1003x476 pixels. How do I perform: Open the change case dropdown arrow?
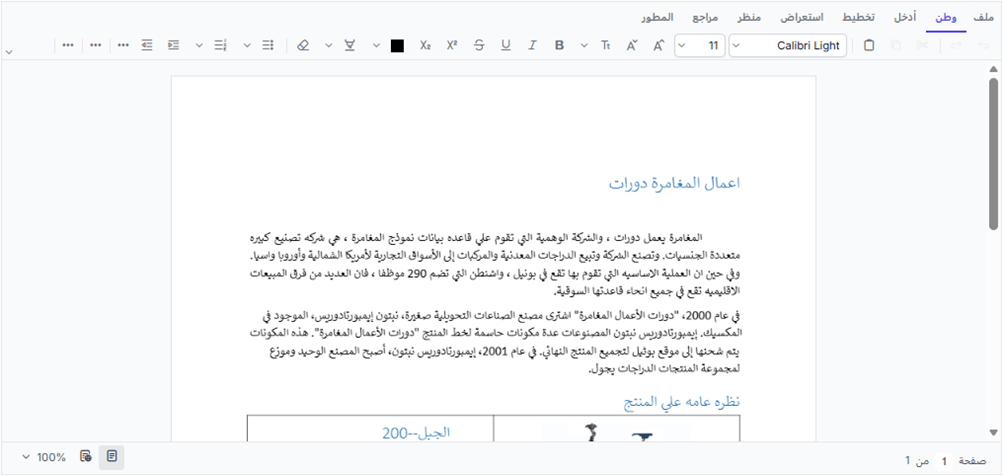pos(583,45)
